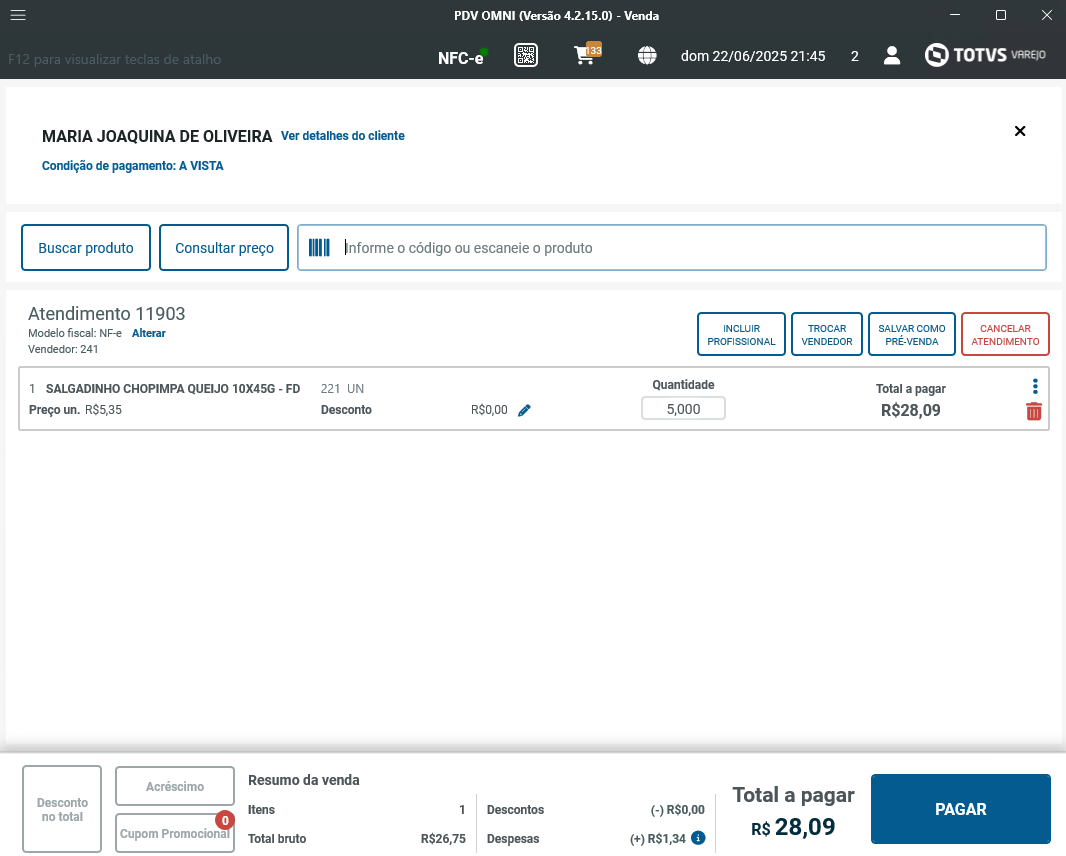This screenshot has height=856, width=1066.
Task: Focus the product code input field
Action: (672, 247)
